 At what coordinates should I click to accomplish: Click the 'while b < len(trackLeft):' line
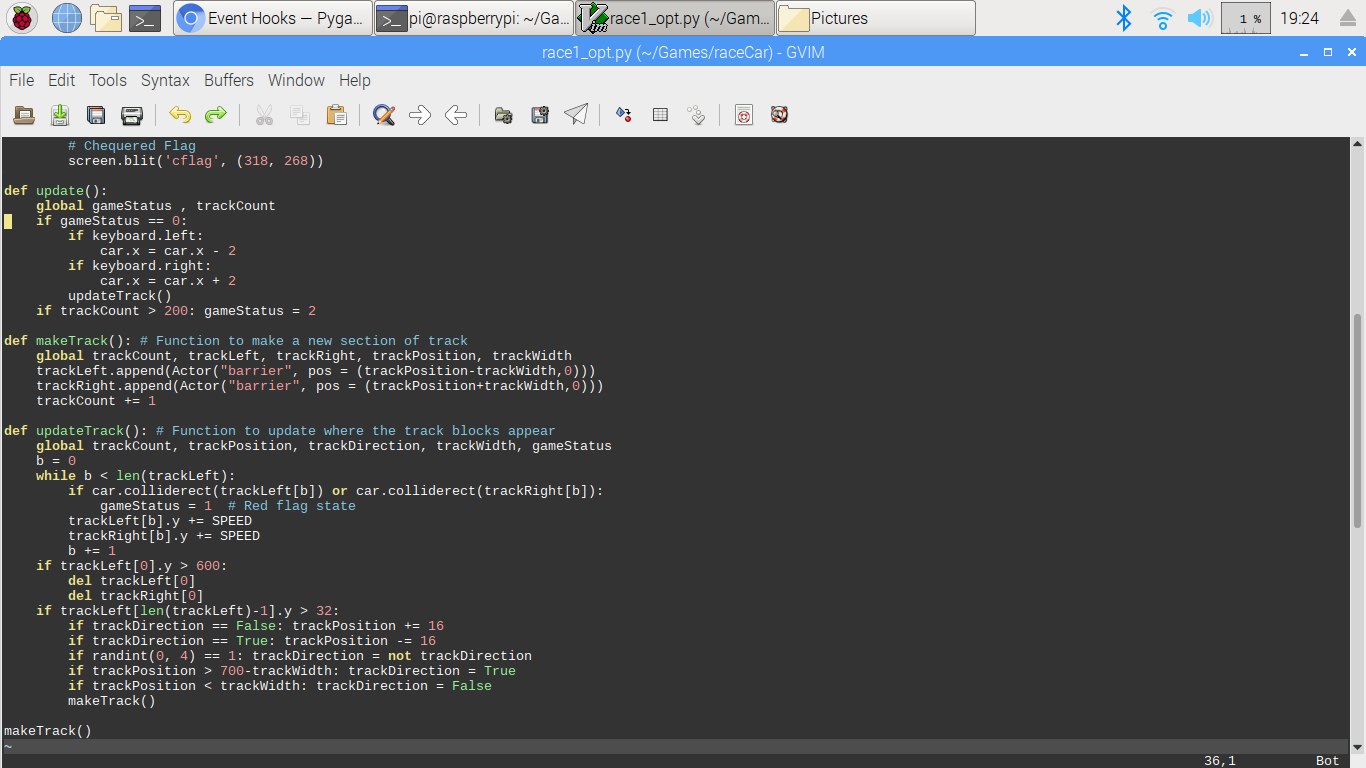[x=136, y=476]
